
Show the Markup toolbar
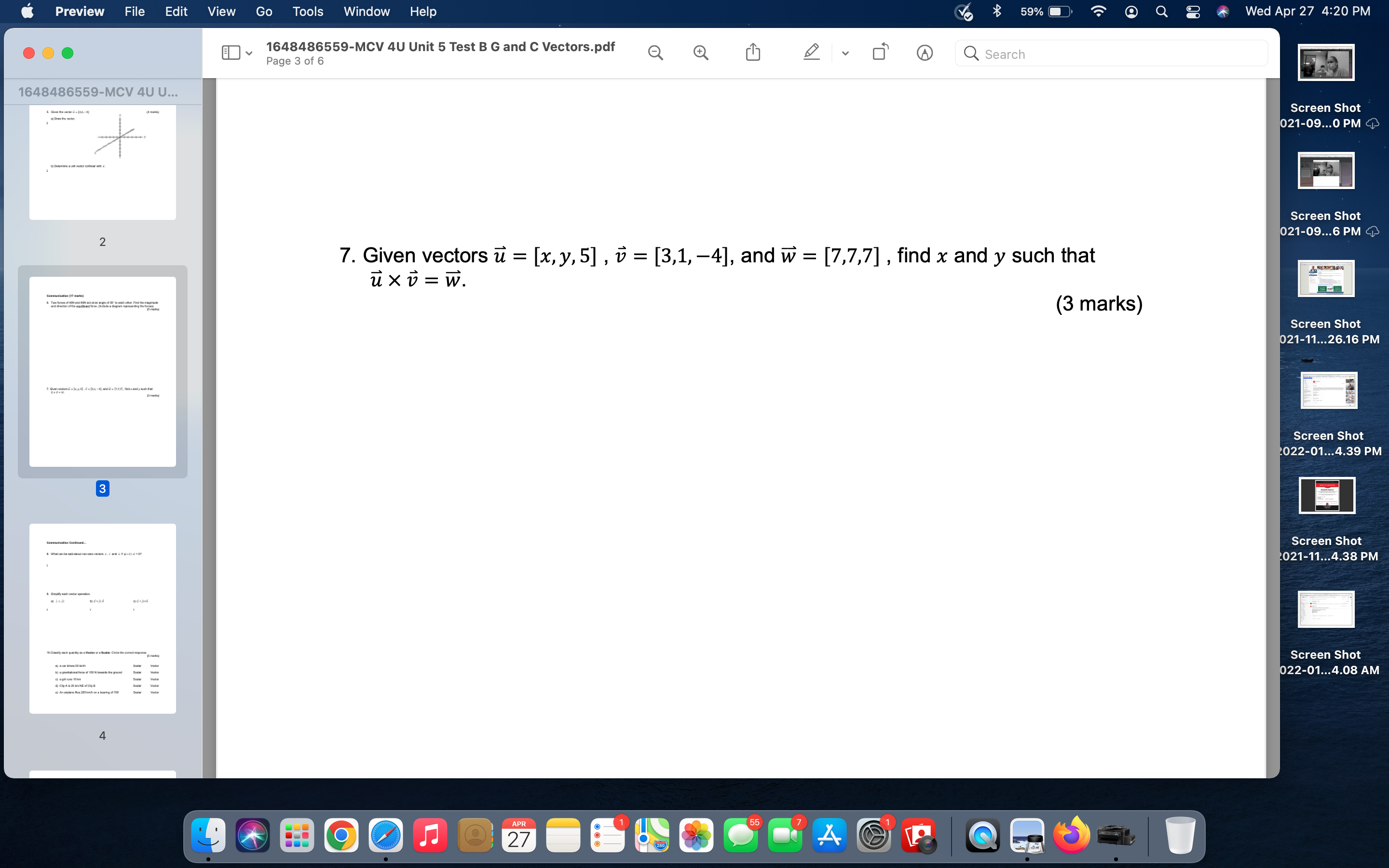click(x=924, y=54)
